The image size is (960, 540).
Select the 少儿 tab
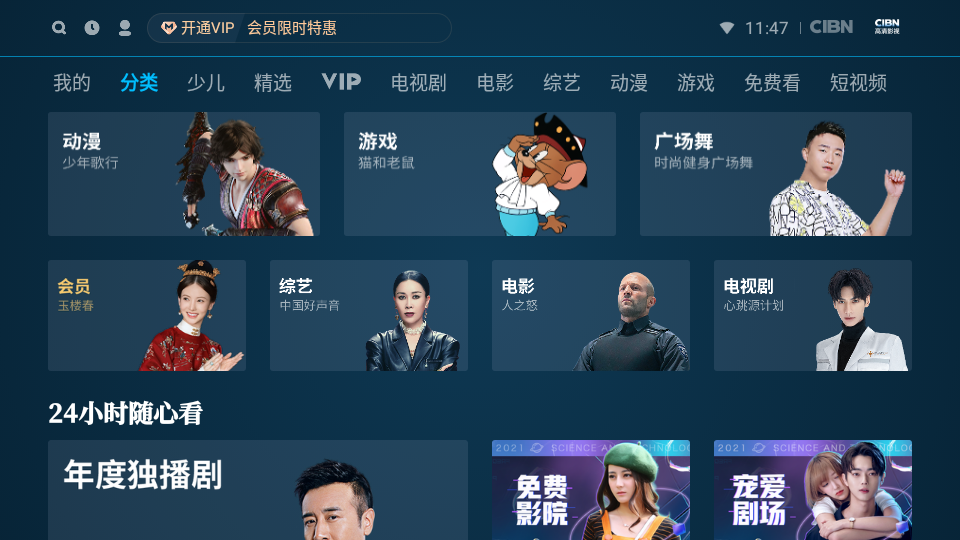pyautogui.click(x=206, y=83)
